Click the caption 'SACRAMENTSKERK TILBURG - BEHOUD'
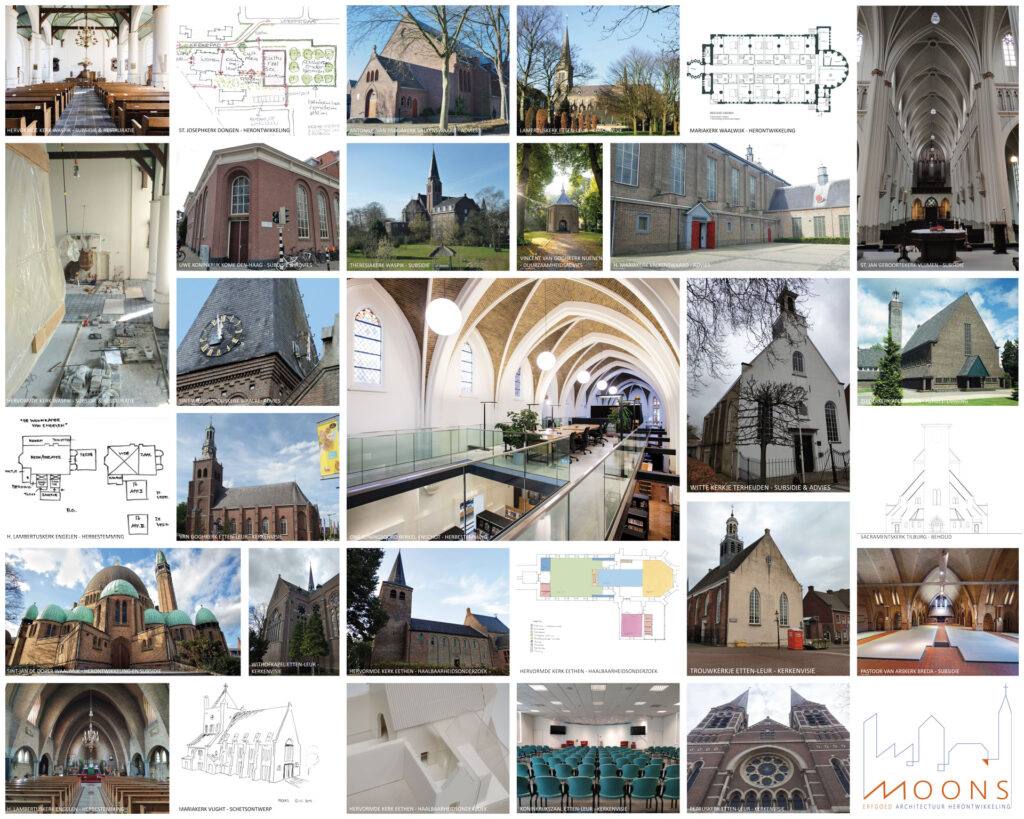The image size is (1024, 819). (906, 537)
